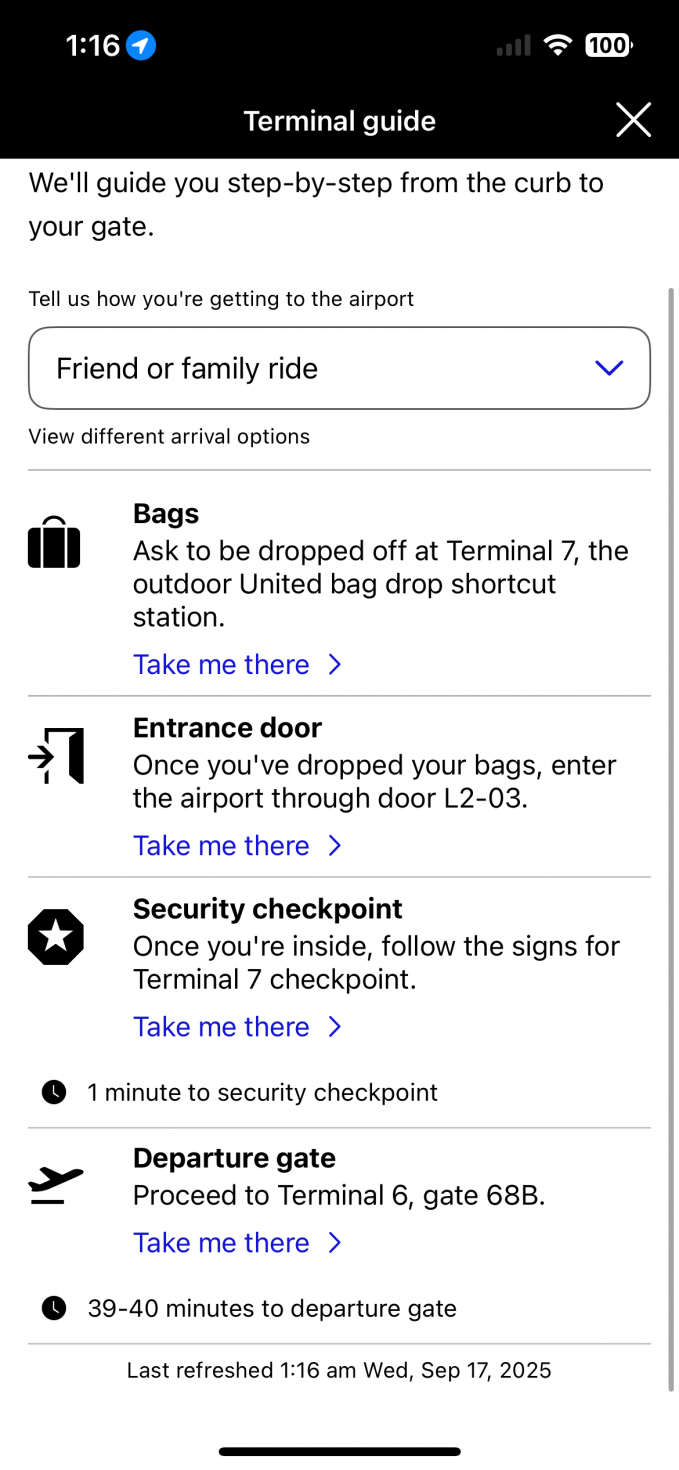Image resolution: width=679 pixels, height=1470 pixels.
Task: Tap the Entrance door icon
Action: [56, 756]
